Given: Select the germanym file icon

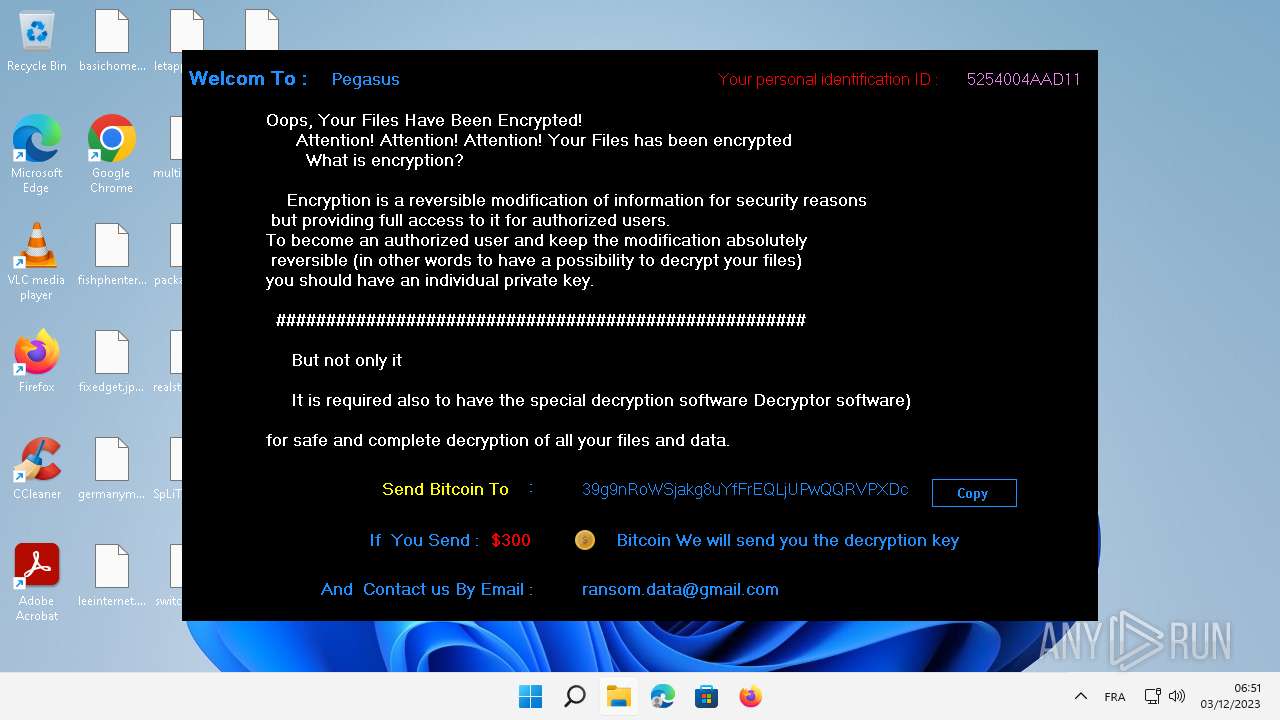Looking at the screenshot, I should click(x=111, y=469).
